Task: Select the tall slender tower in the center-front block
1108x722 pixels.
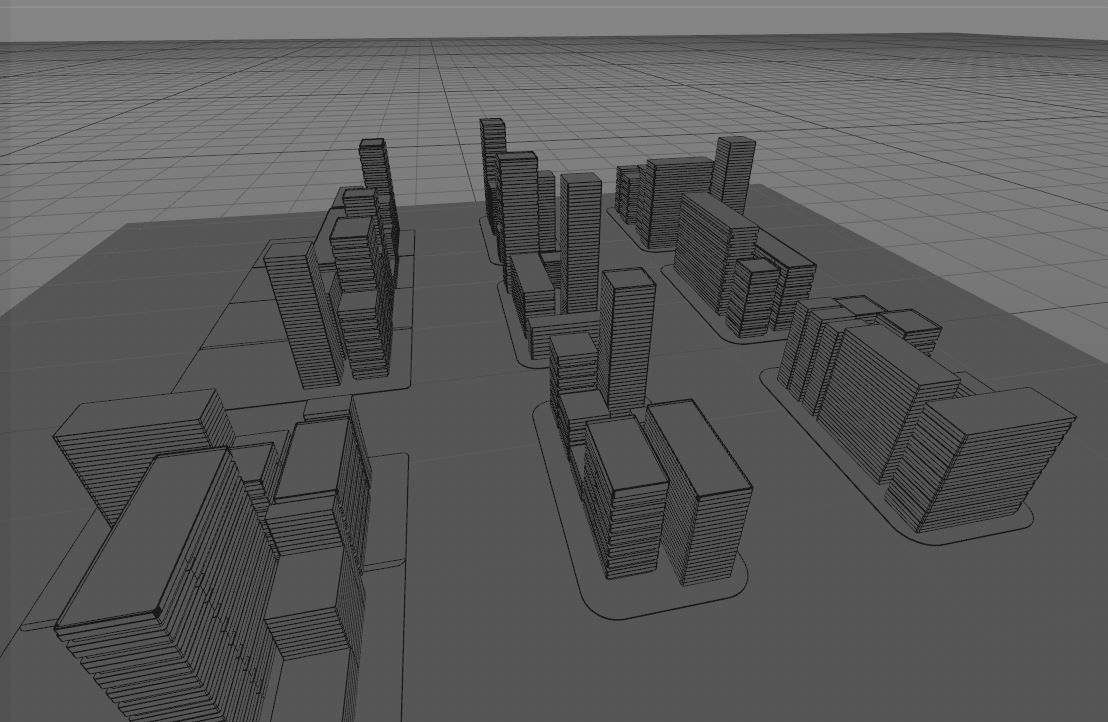Action: [x=626, y=341]
